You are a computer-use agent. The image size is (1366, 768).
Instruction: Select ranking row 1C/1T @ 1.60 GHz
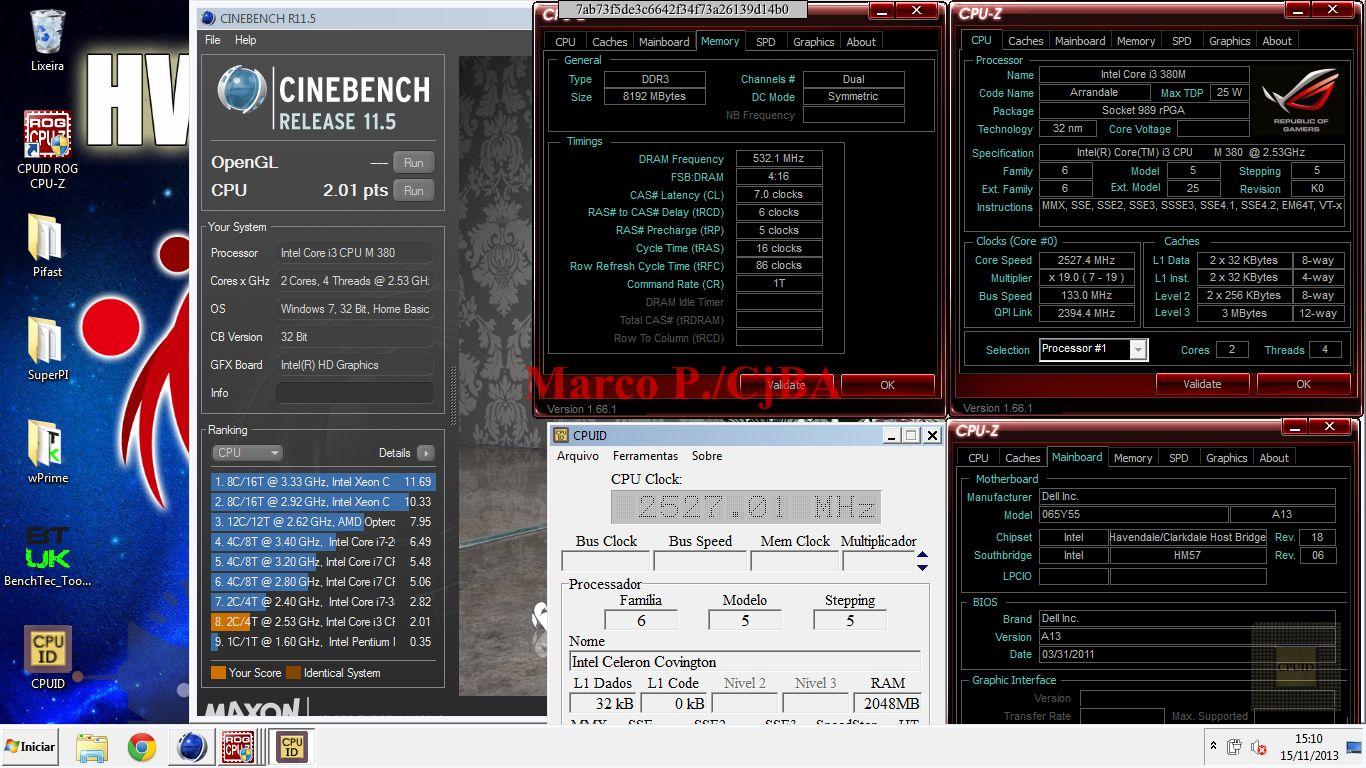pos(322,642)
